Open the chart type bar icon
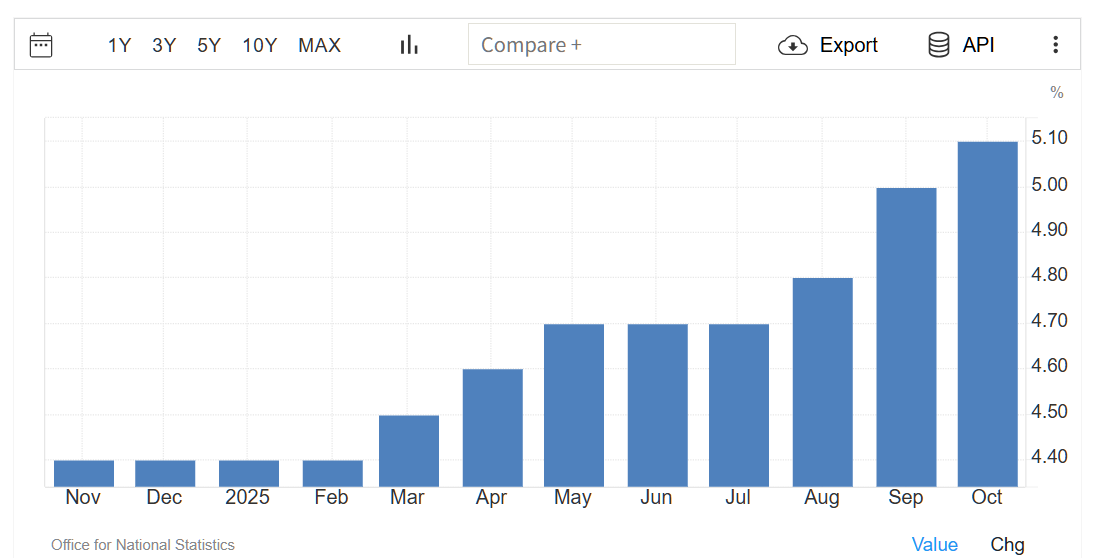Viewport: 1095px width, 558px height. point(409,45)
